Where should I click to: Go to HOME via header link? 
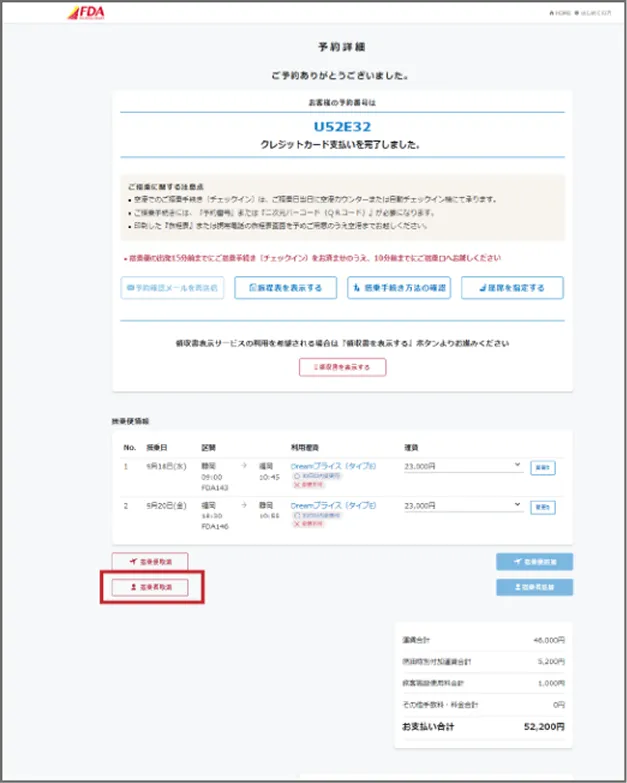click(559, 14)
